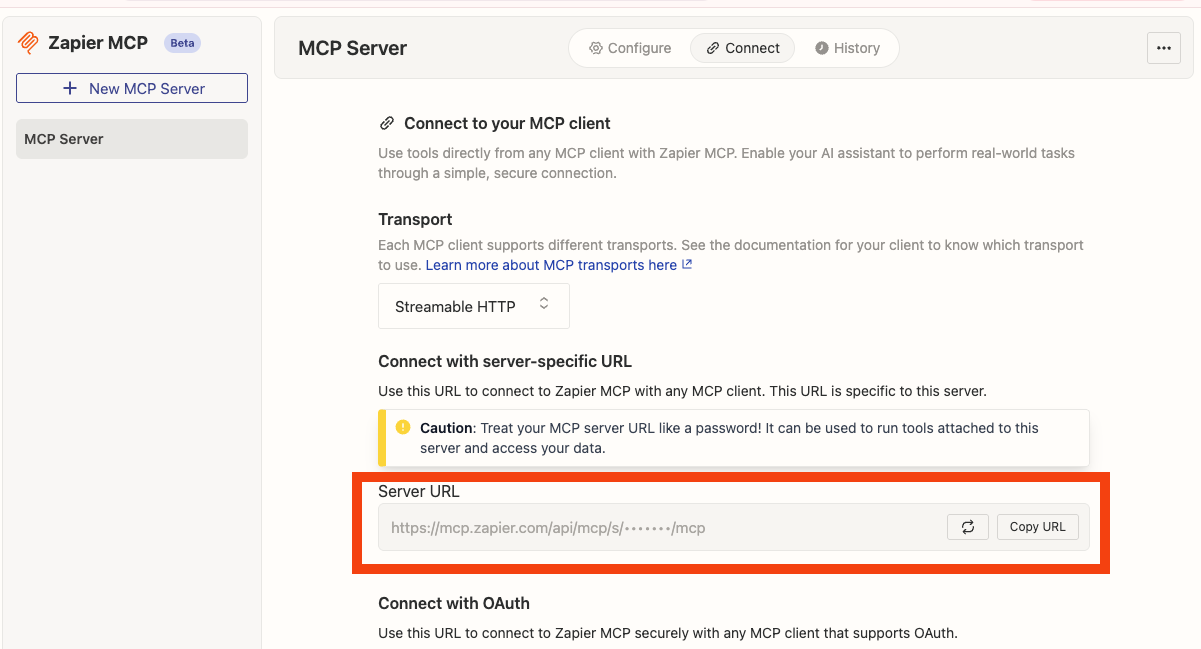Select MCP Server in the sidebar
This screenshot has height=649, width=1201.
[x=132, y=139]
